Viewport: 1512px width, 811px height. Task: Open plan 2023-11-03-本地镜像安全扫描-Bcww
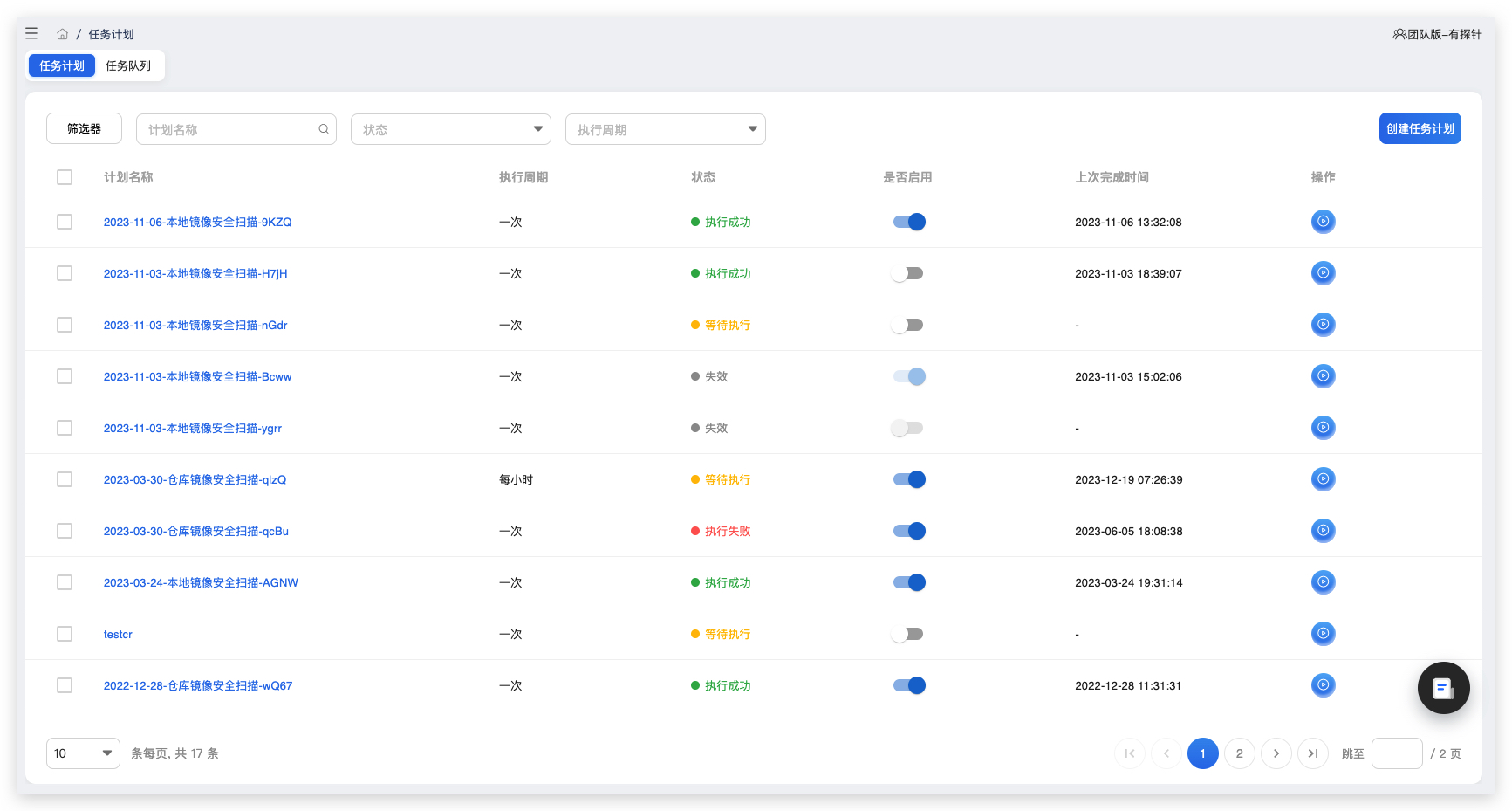[x=198, y=376]
